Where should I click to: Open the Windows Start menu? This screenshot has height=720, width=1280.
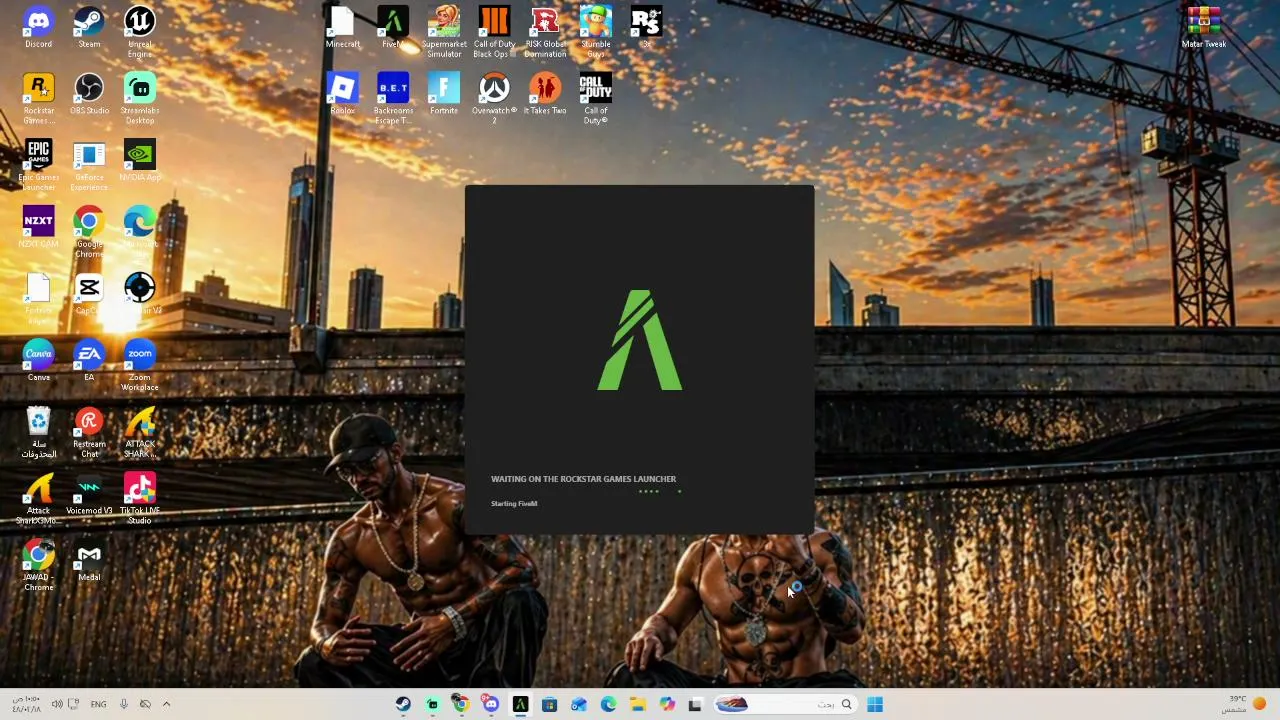click(x=875, y=704)
